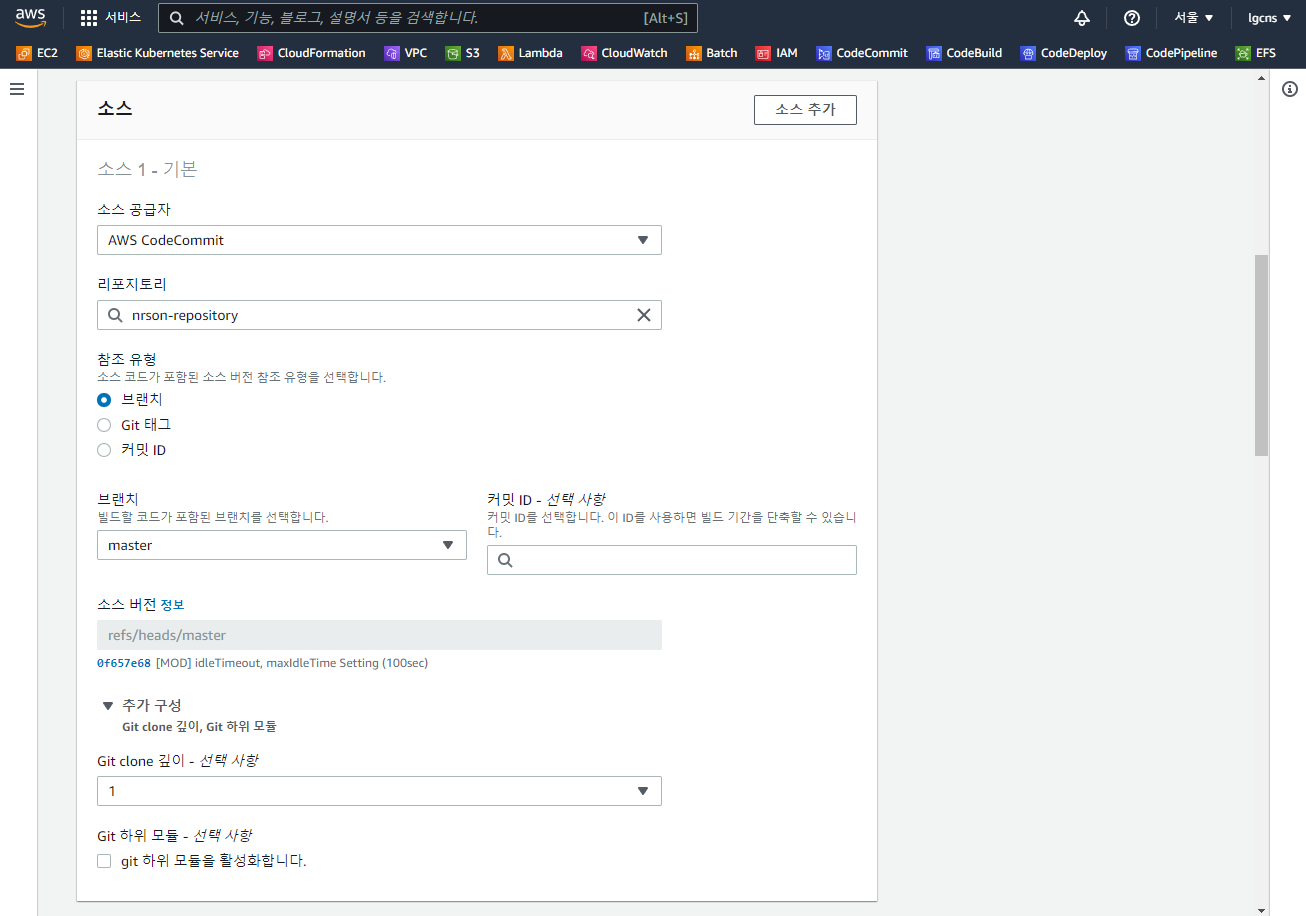
Task: Open the EC2 shortcut in favorites bar
Action: (37, 53)
